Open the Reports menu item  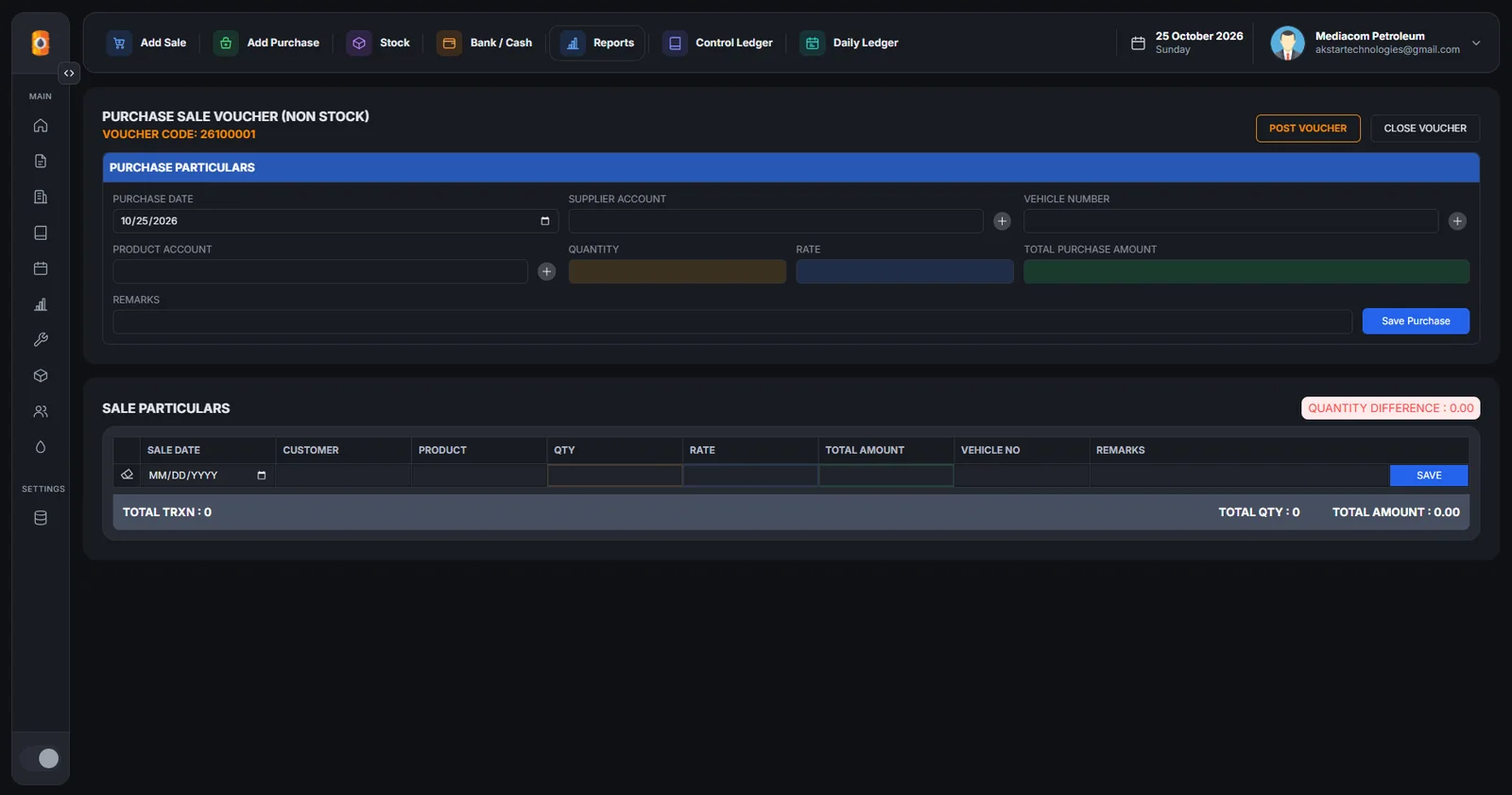tap(598, 43)
